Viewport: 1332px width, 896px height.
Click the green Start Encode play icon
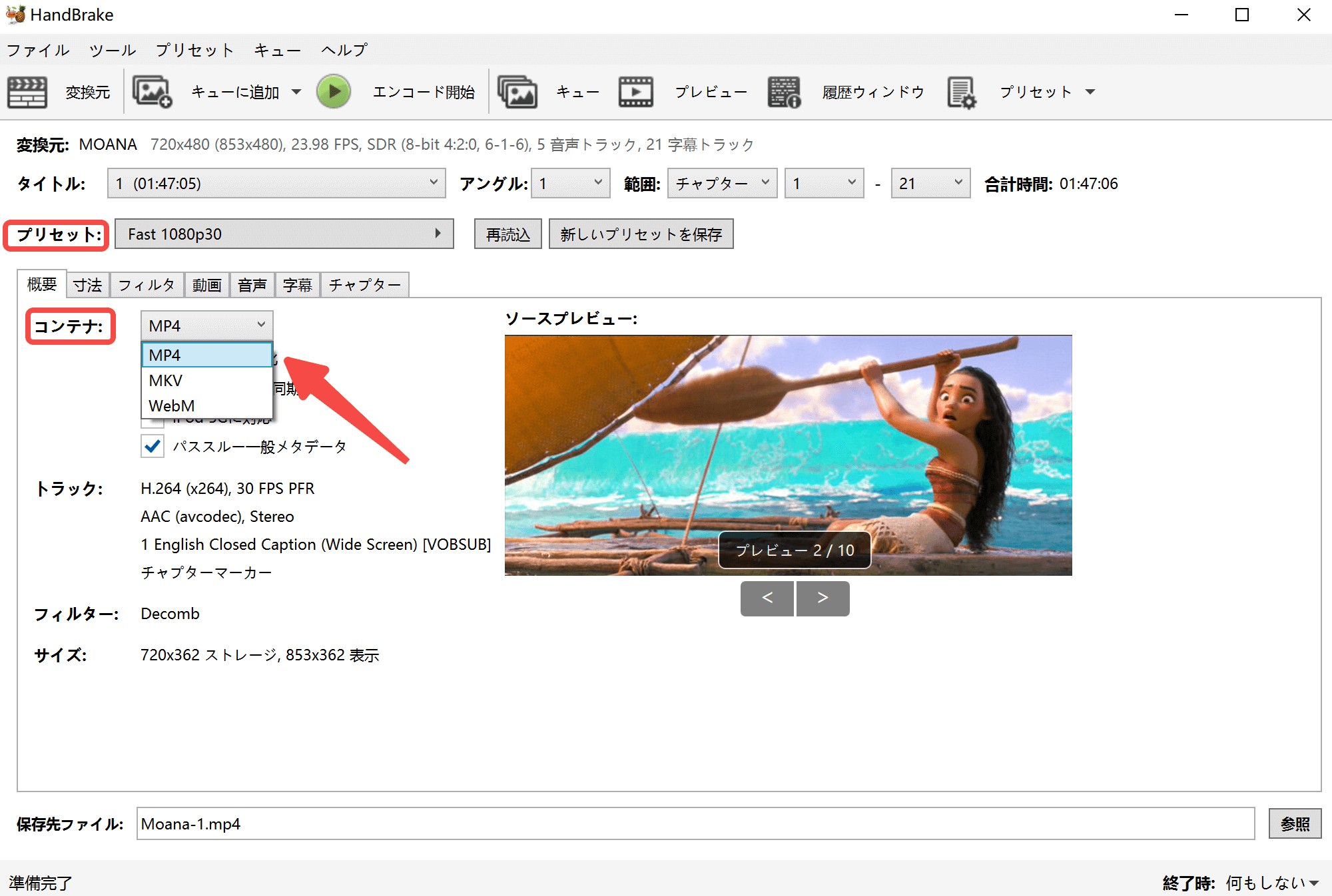pos(334,92)
